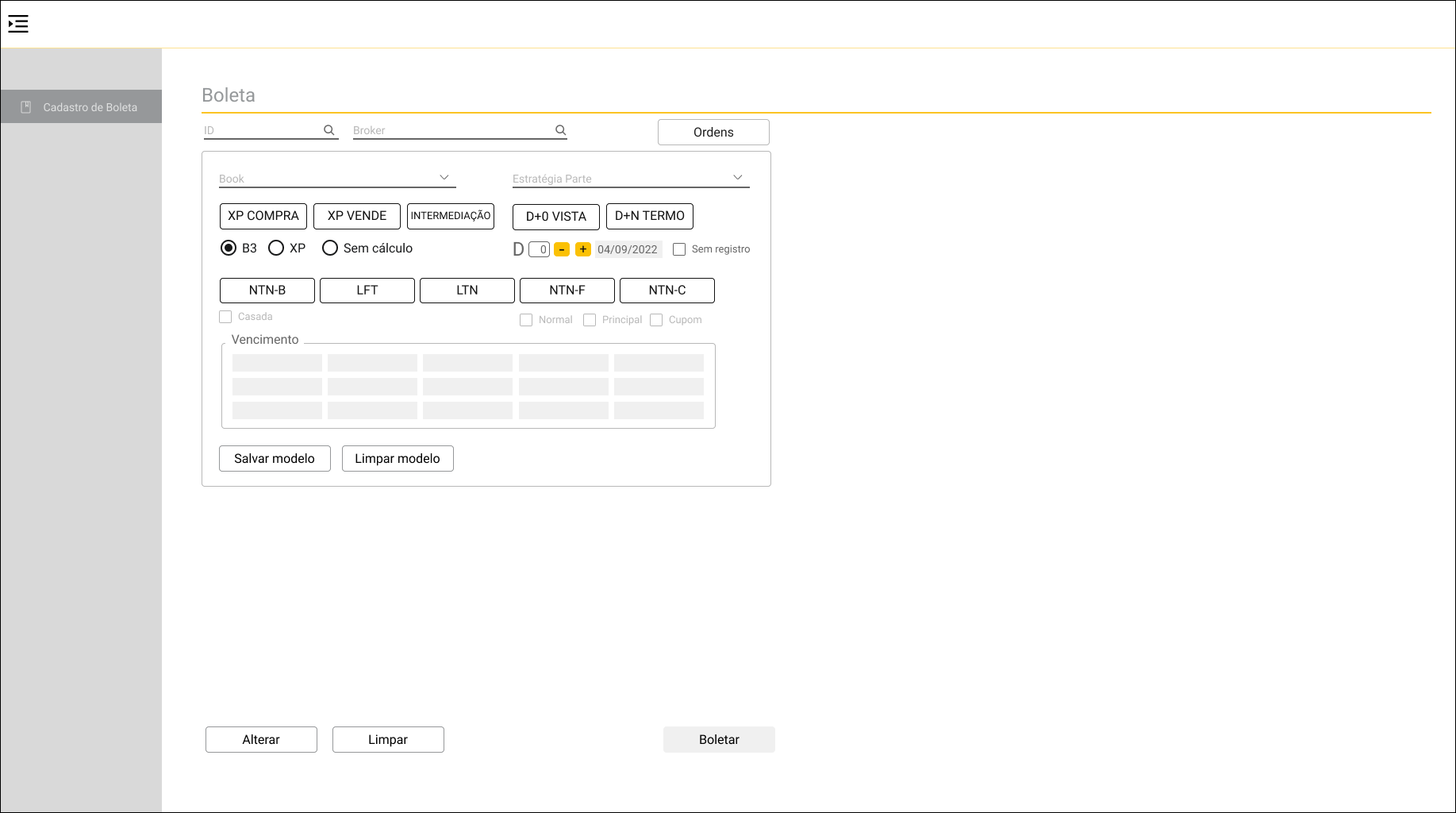Toggle the hamburger sidebar menu icon
Screen dimensions: 1456x813
(18, 25)
